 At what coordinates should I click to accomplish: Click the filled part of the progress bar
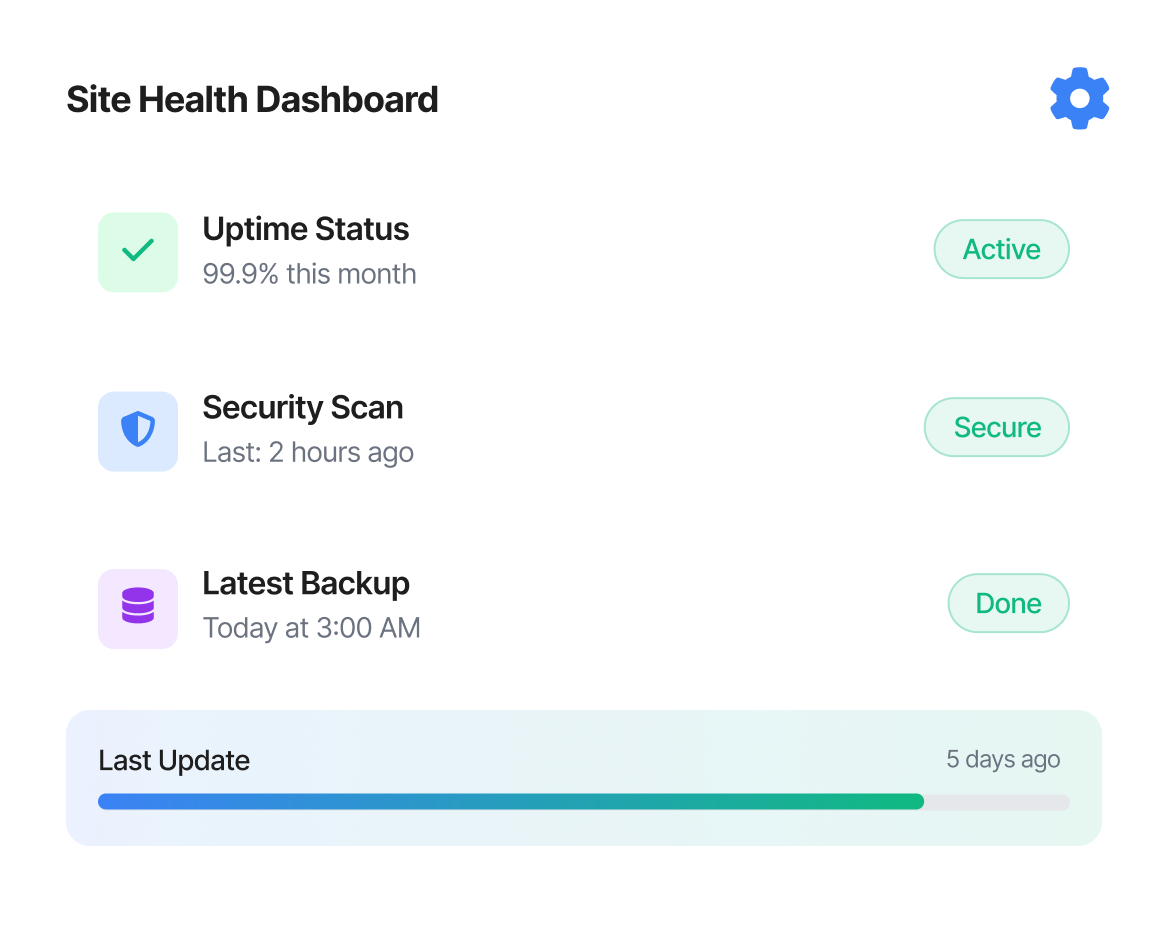pyautogui.click(x=510, y=801)
